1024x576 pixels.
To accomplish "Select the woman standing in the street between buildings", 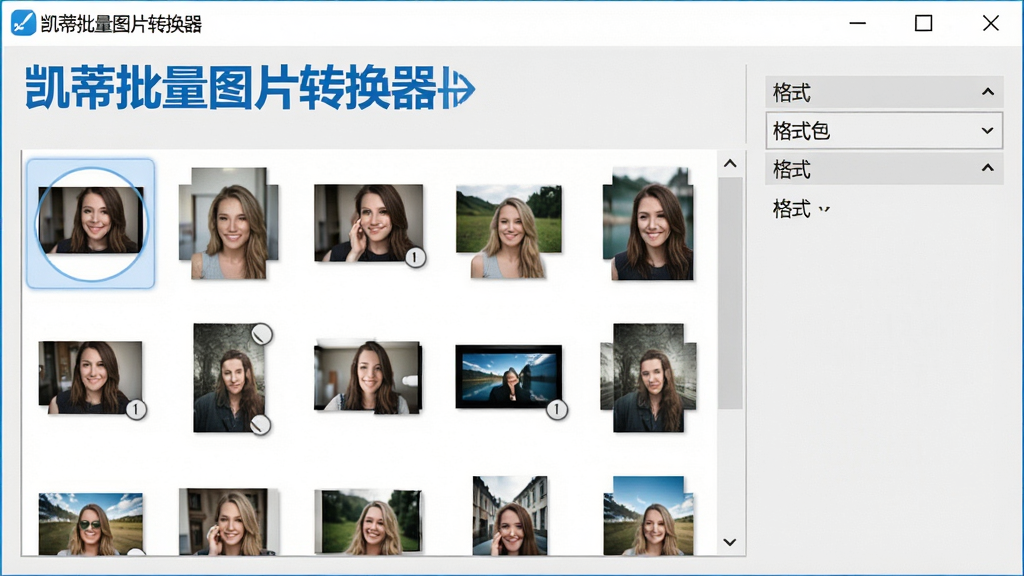I will click(510, 516).
